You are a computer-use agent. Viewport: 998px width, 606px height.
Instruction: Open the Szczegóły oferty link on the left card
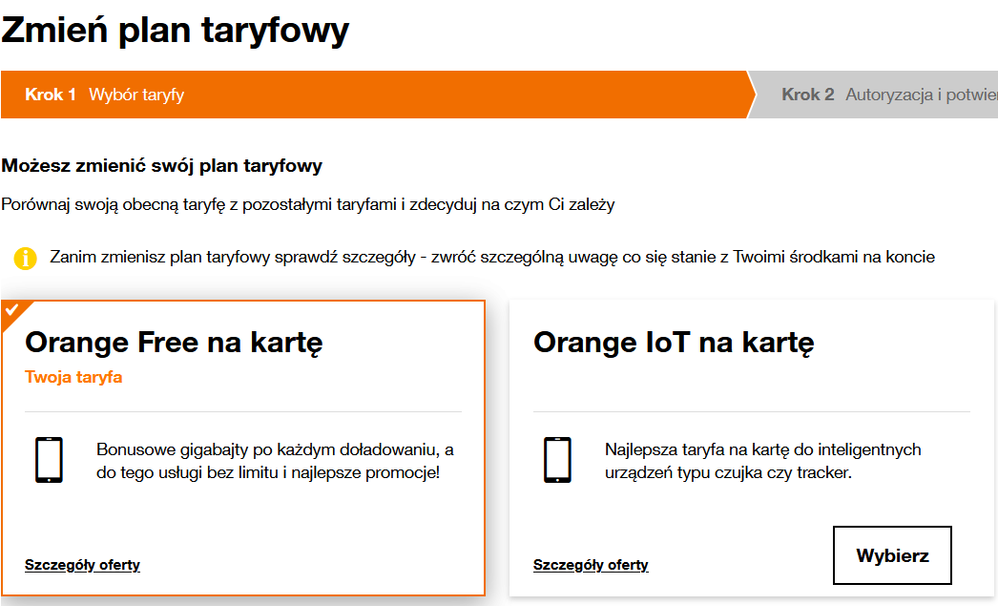[81, 564]
